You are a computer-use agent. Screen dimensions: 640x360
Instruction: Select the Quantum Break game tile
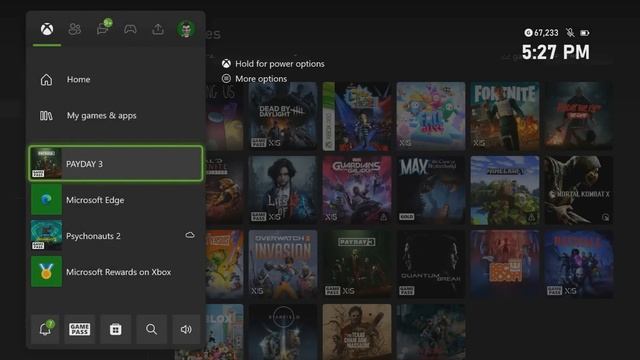tap(431, 264)
